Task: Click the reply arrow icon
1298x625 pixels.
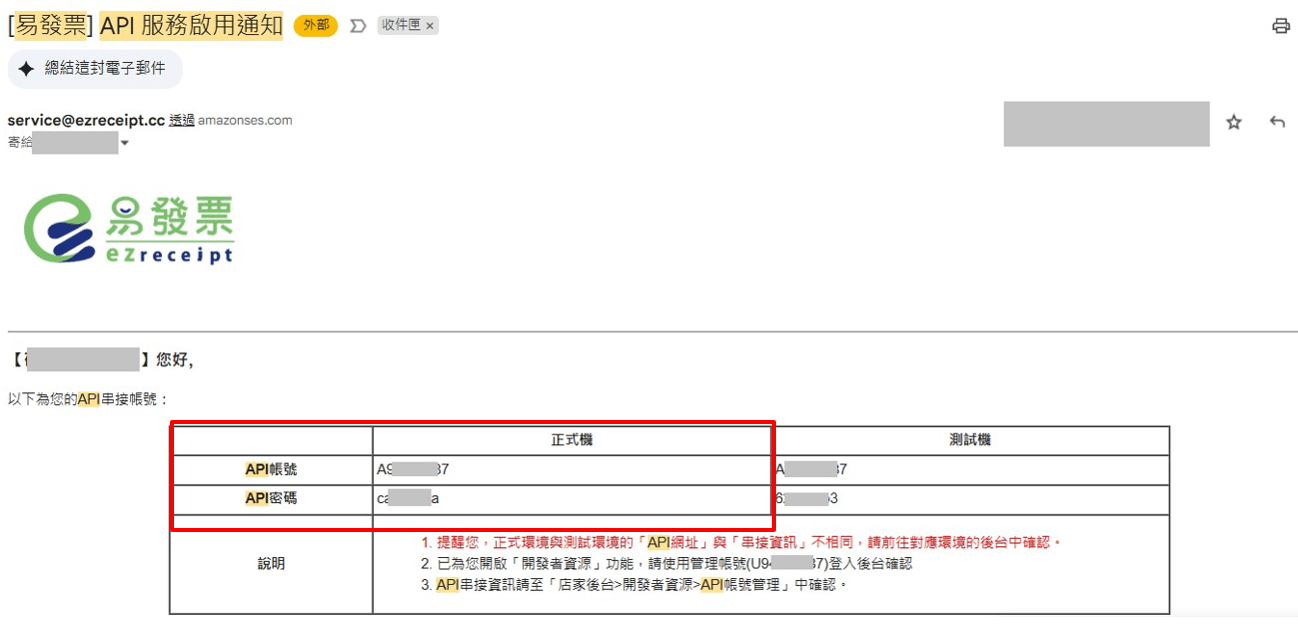Action: click(1277, 122)
